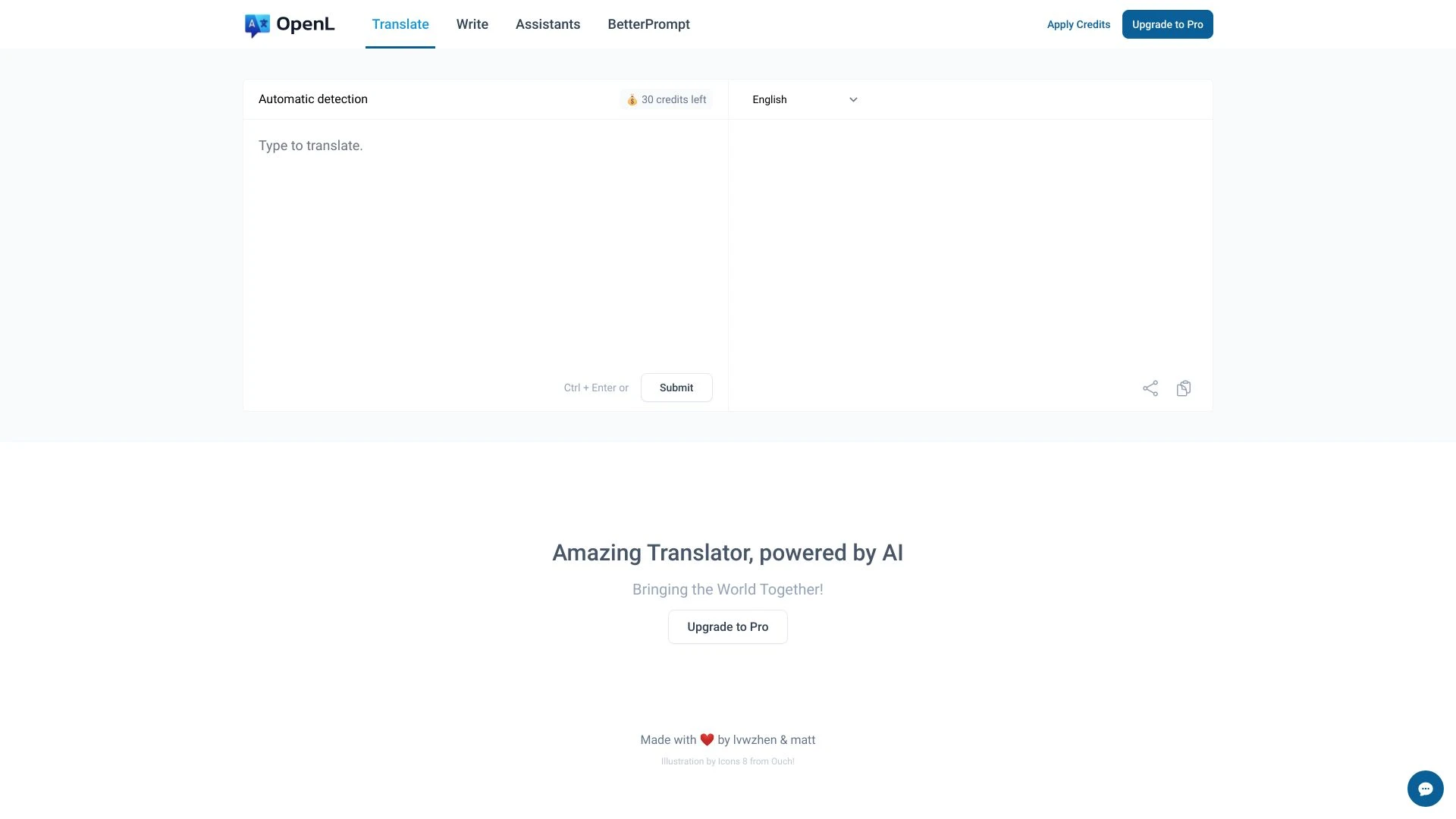
Task: Click the chat bubble icon bottom right
Action: click(x=1425, y=788)
